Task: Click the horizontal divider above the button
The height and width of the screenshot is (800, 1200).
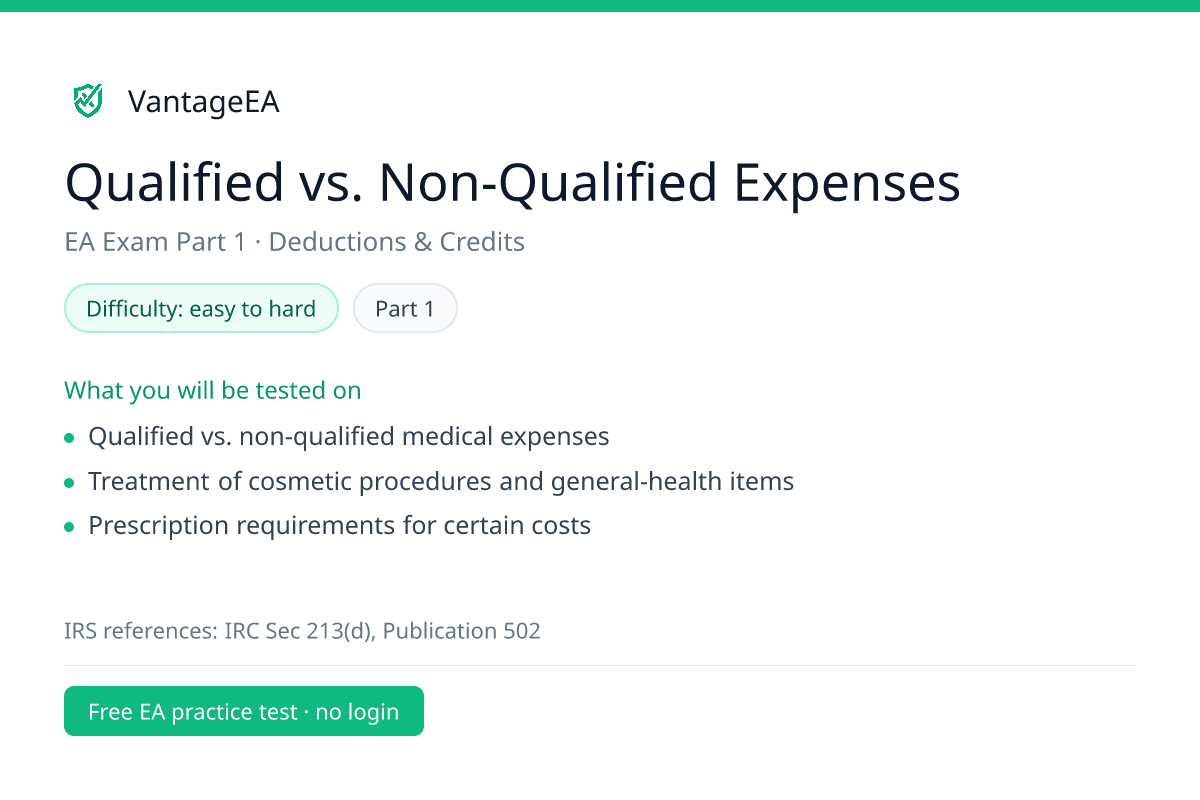Action: point(600,665)
